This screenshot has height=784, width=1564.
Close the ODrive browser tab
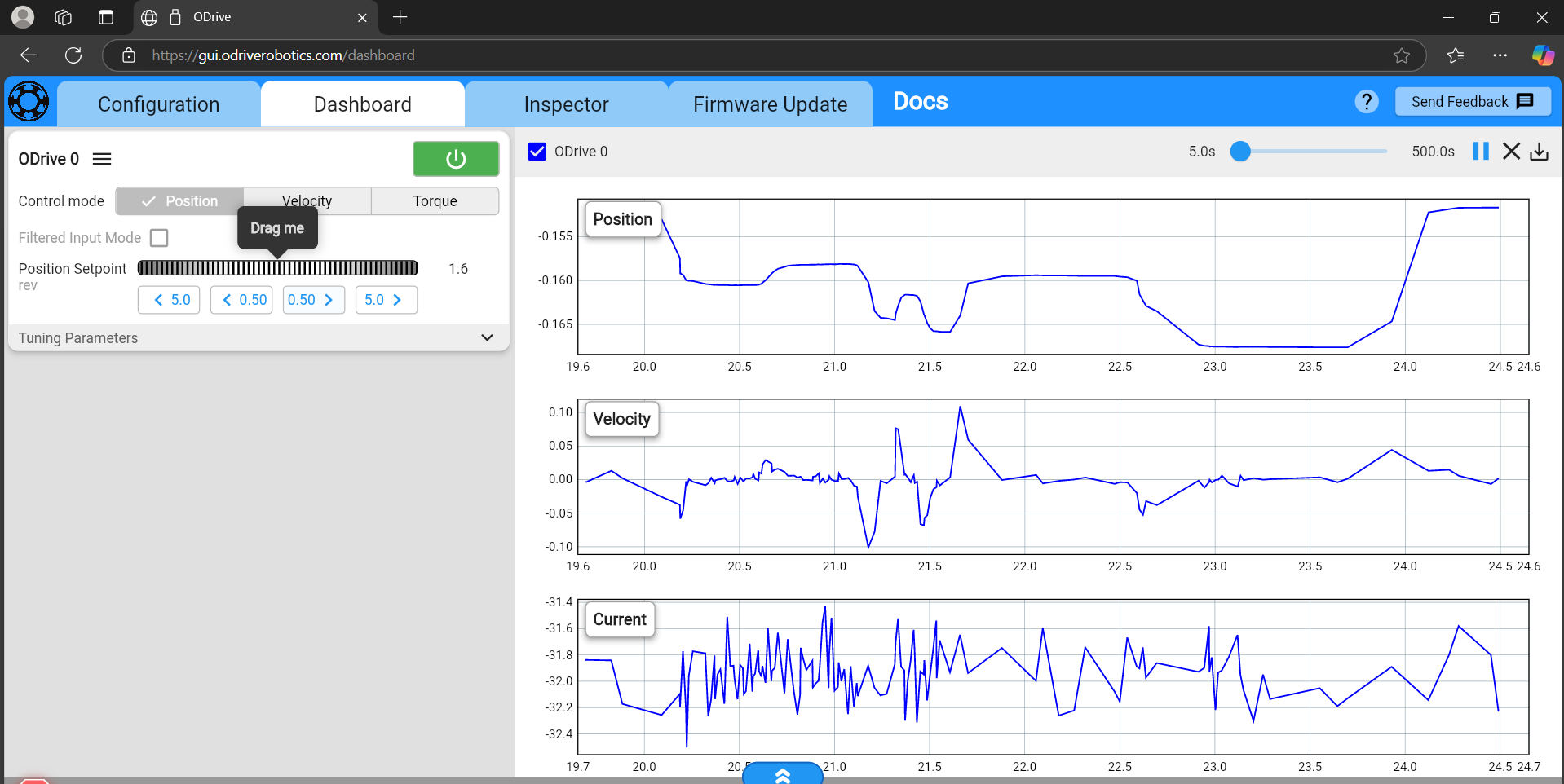pyautogui.click(x=362, y=17)
